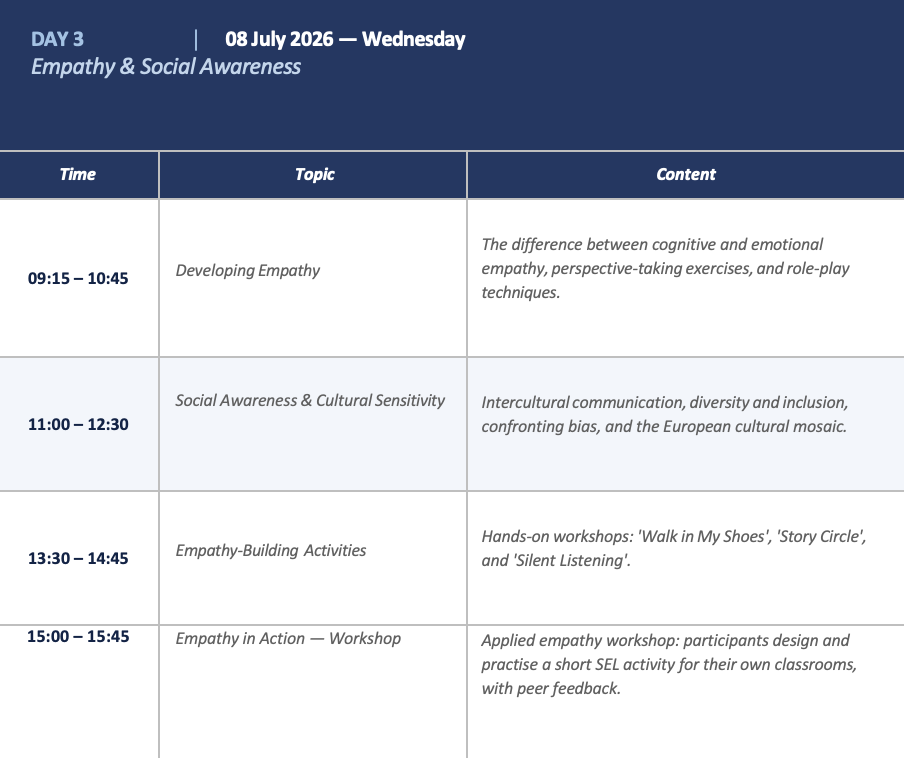Click the word 'Silent Listening' in content
The width and height of the screenshot is (904, 758).
click(570, 560)
